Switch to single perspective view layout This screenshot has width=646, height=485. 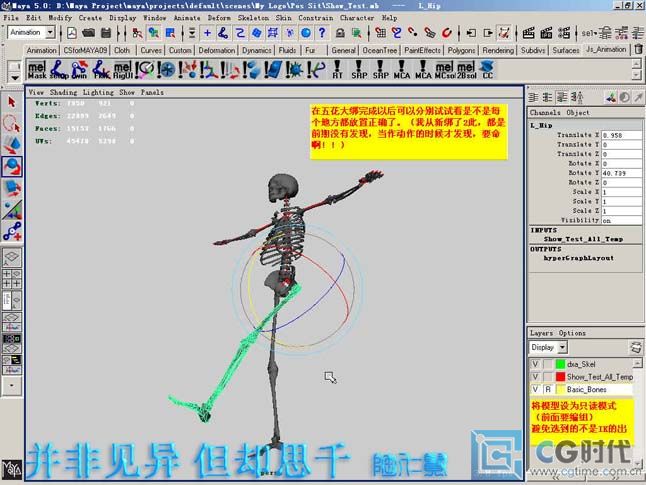(12, 257)
